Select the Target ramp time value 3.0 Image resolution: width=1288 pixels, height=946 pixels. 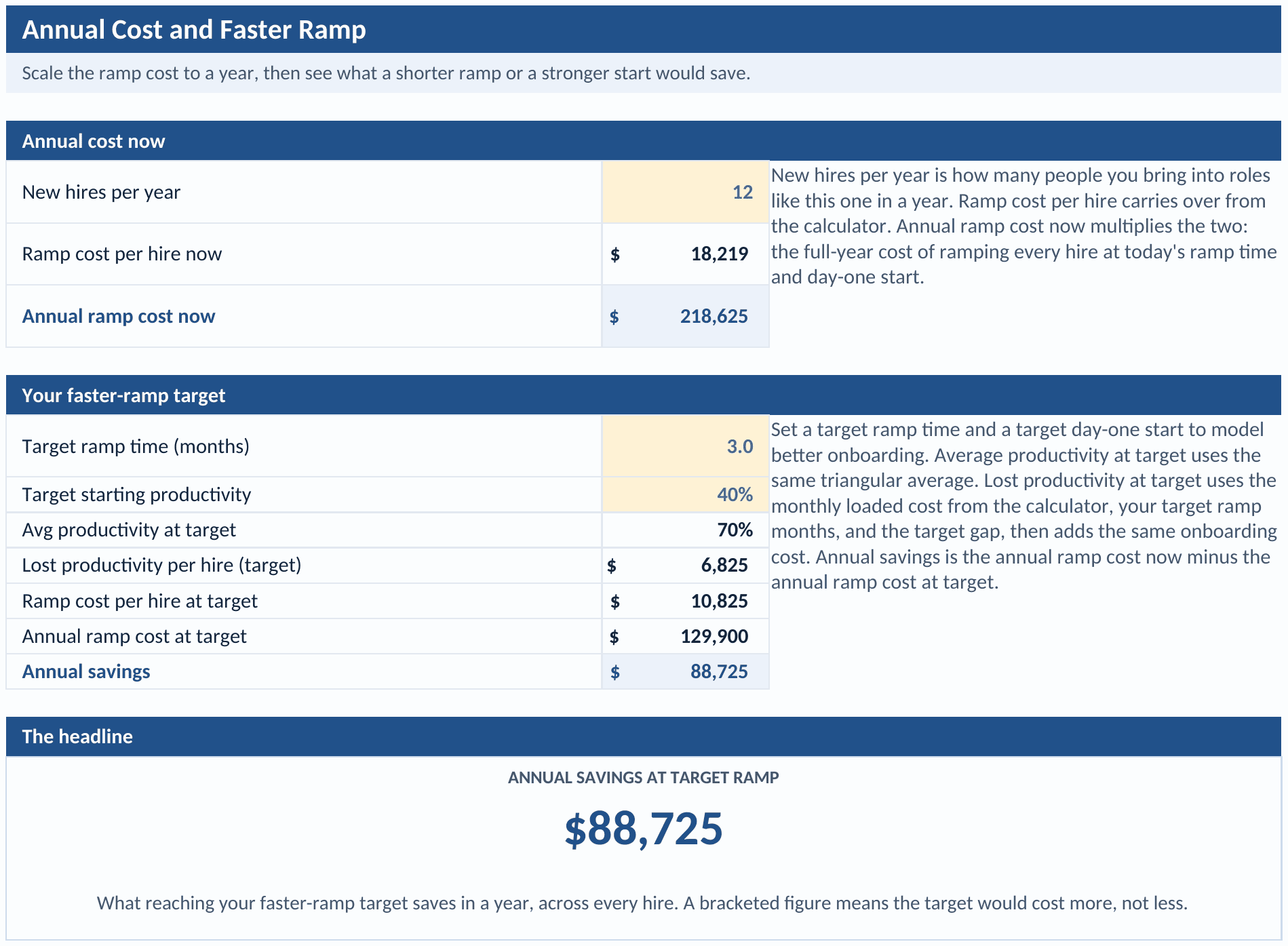685,446
